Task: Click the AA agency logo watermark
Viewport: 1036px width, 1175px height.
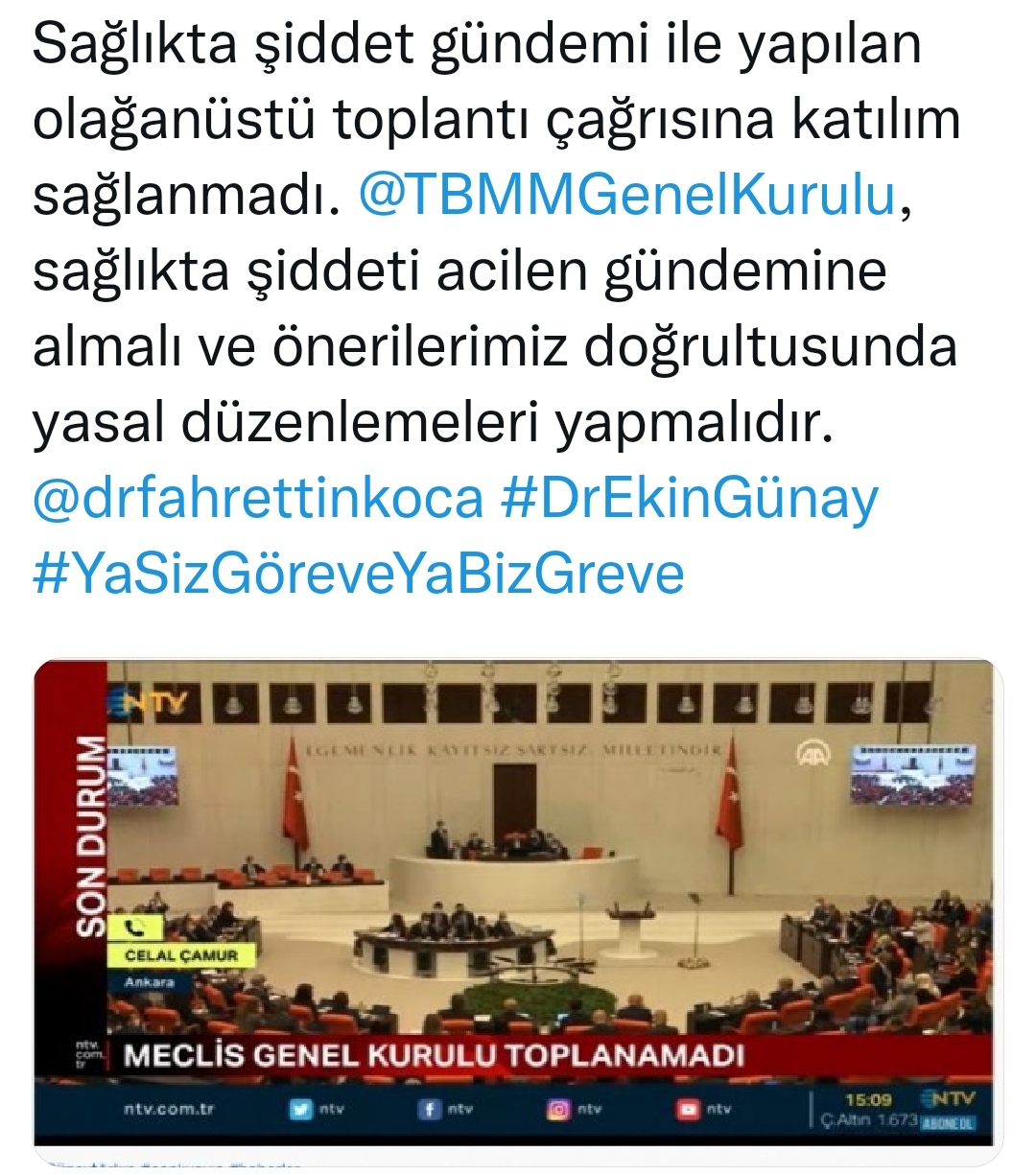Action: click(812, 755)
